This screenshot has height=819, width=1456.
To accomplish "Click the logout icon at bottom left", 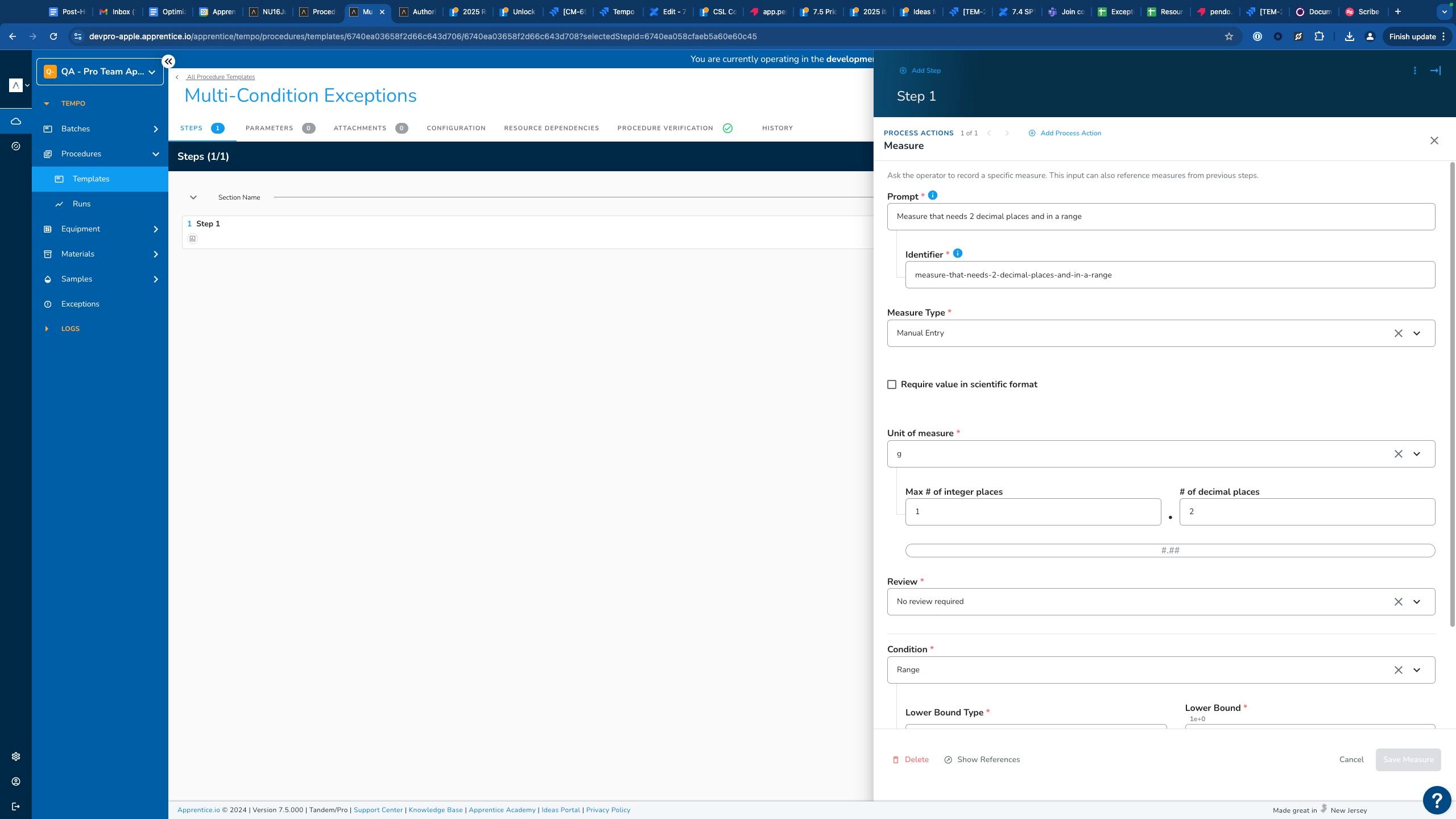I will click(16, 806).
